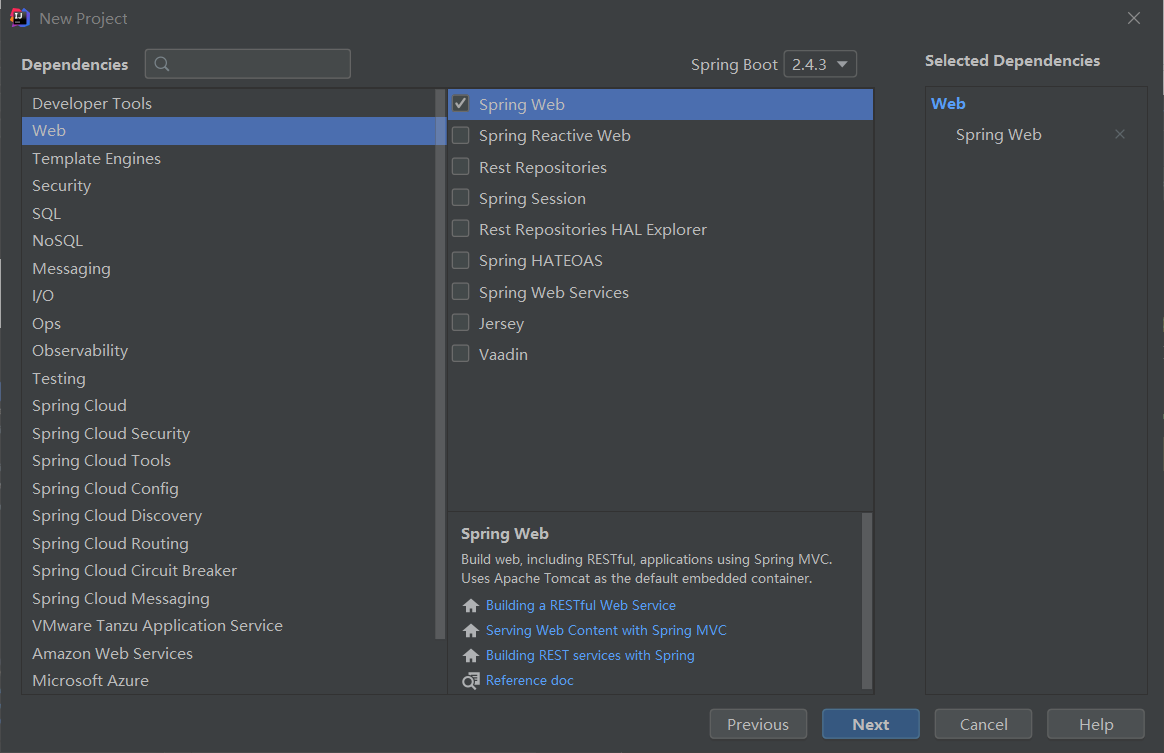The height and width of the screenshot is (753, 1164).
Task: Close the New Project dialog
Action: coord(1134,18)
